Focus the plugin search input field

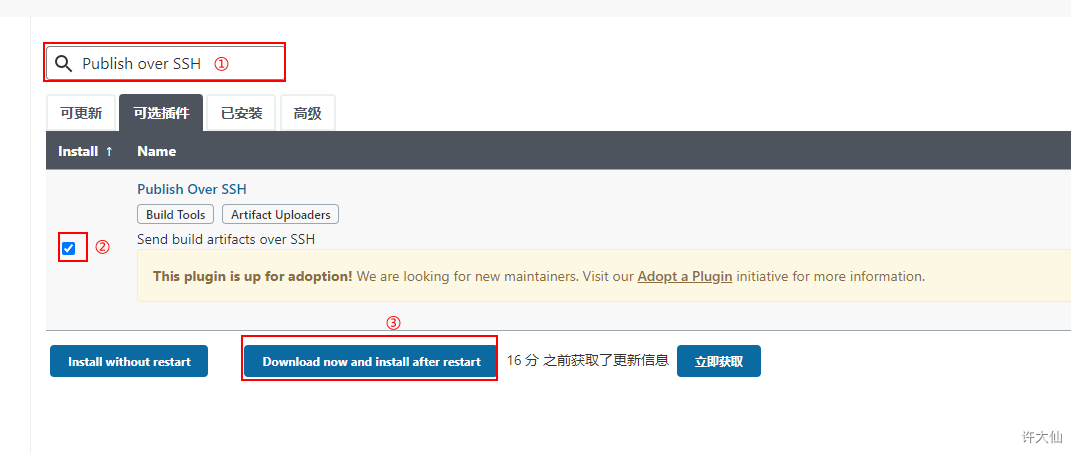pos(165,63)
